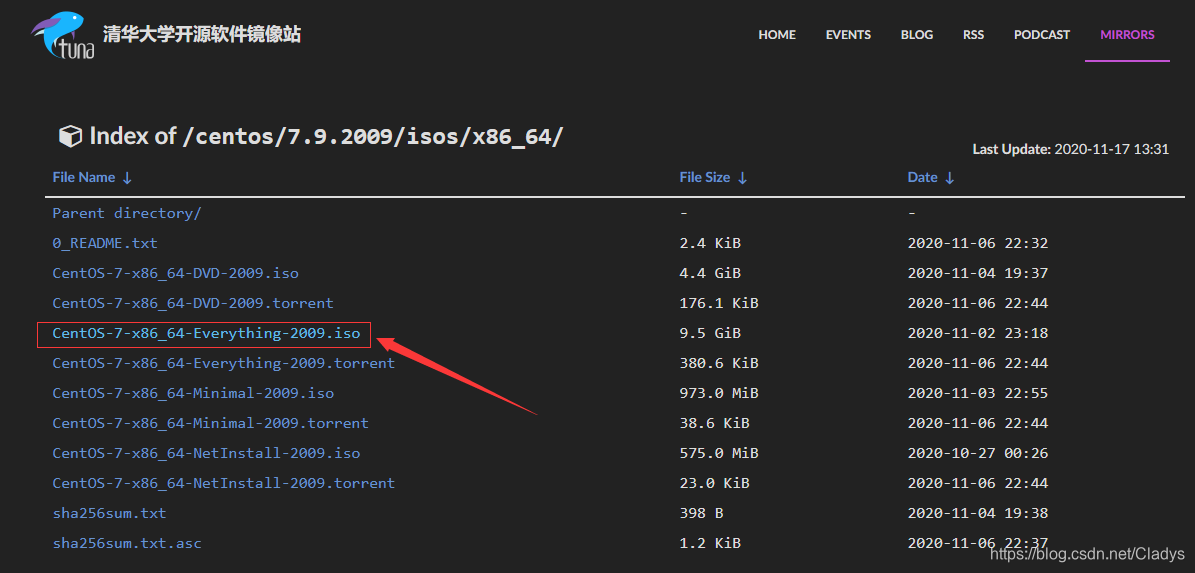The width and height of the screenshot is (1195, 573).
Task: Select the MIRRORS nav tab
Action: coord(1127,35)
